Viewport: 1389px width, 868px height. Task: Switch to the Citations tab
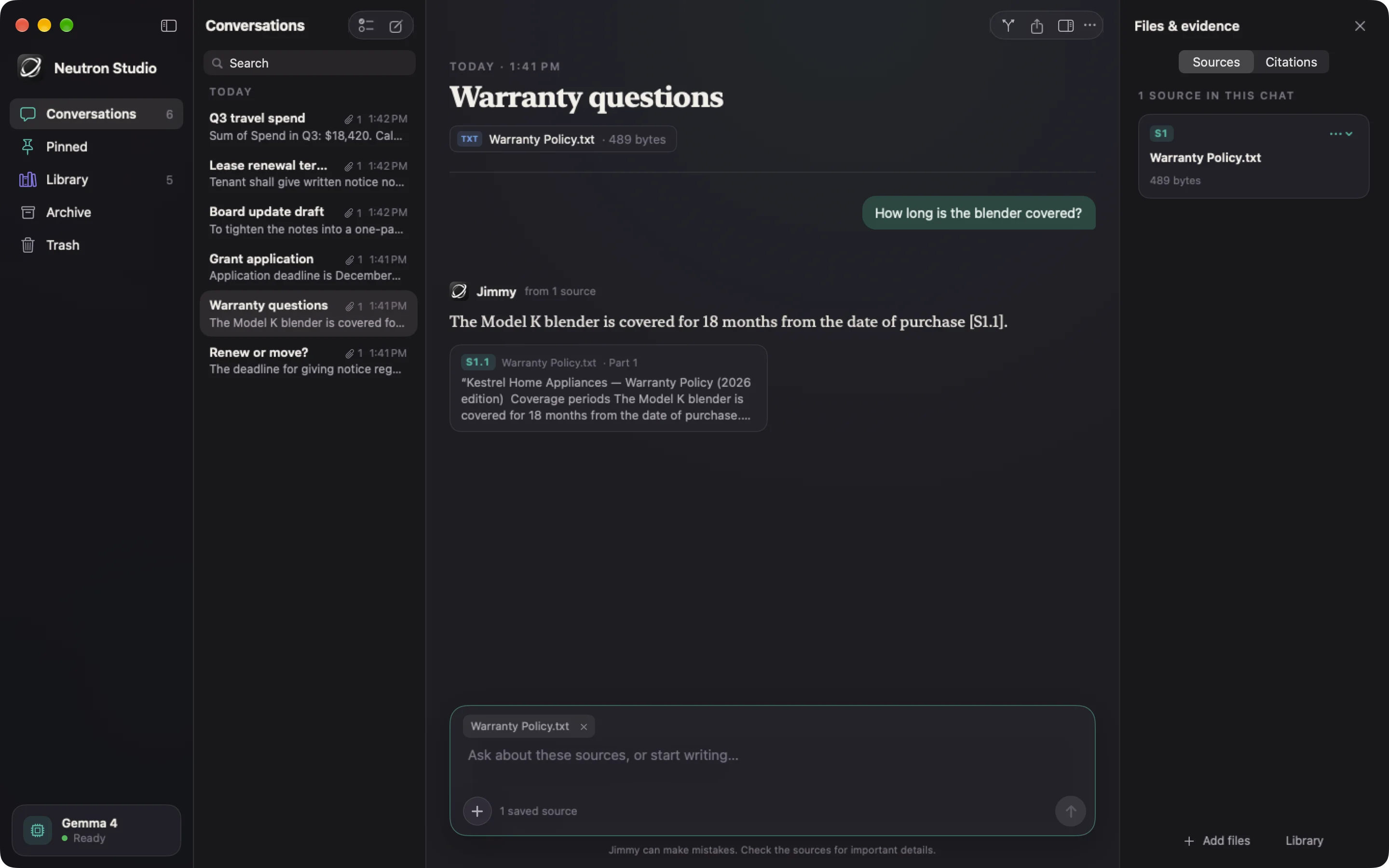click(x=1291, y=62)
